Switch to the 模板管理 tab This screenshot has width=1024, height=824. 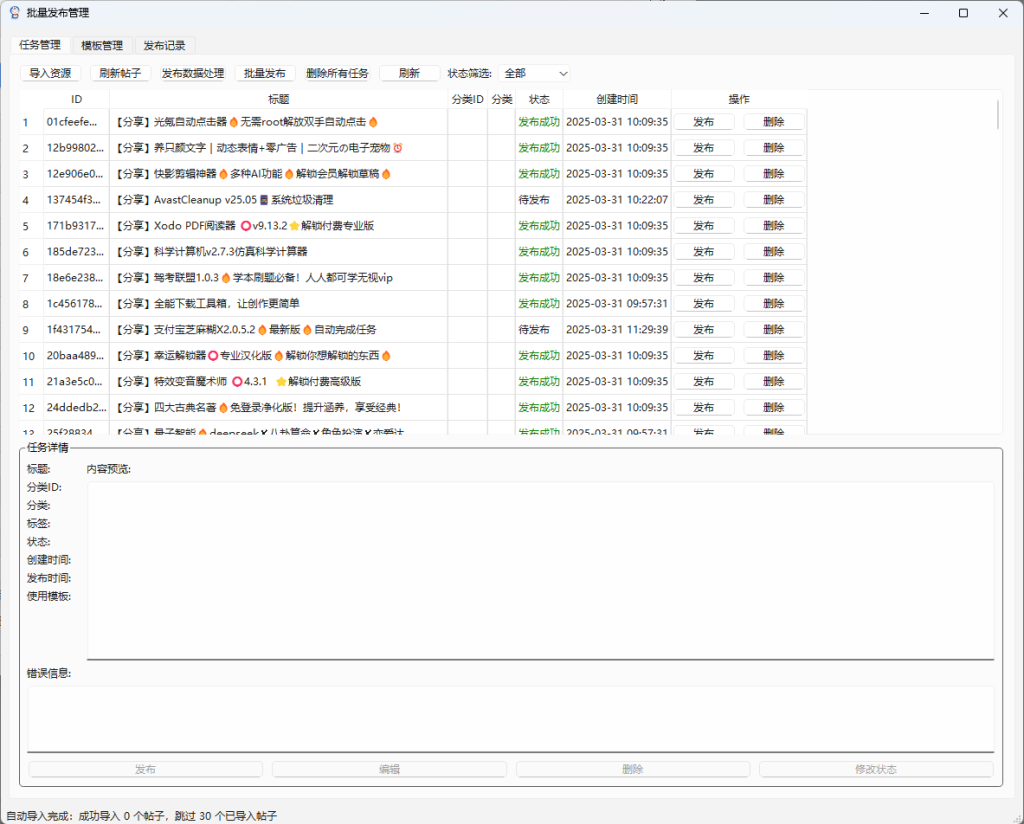click(x=102, y=45)
